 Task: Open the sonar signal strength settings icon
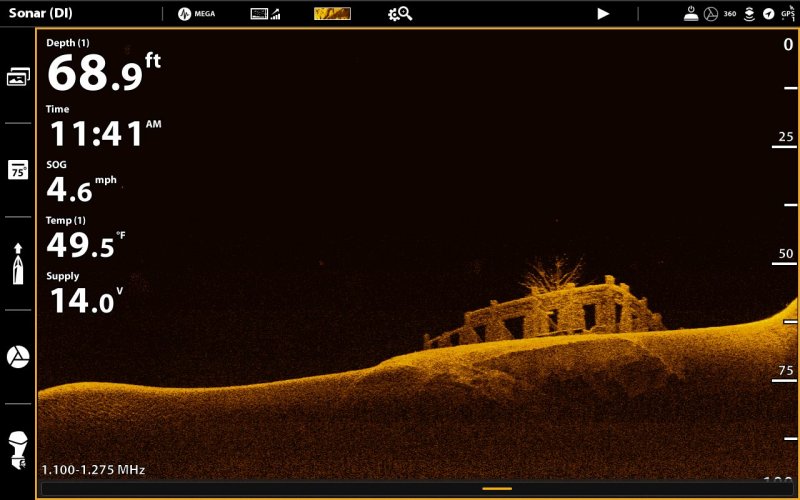pyautogui.click(x=265, y=14)
